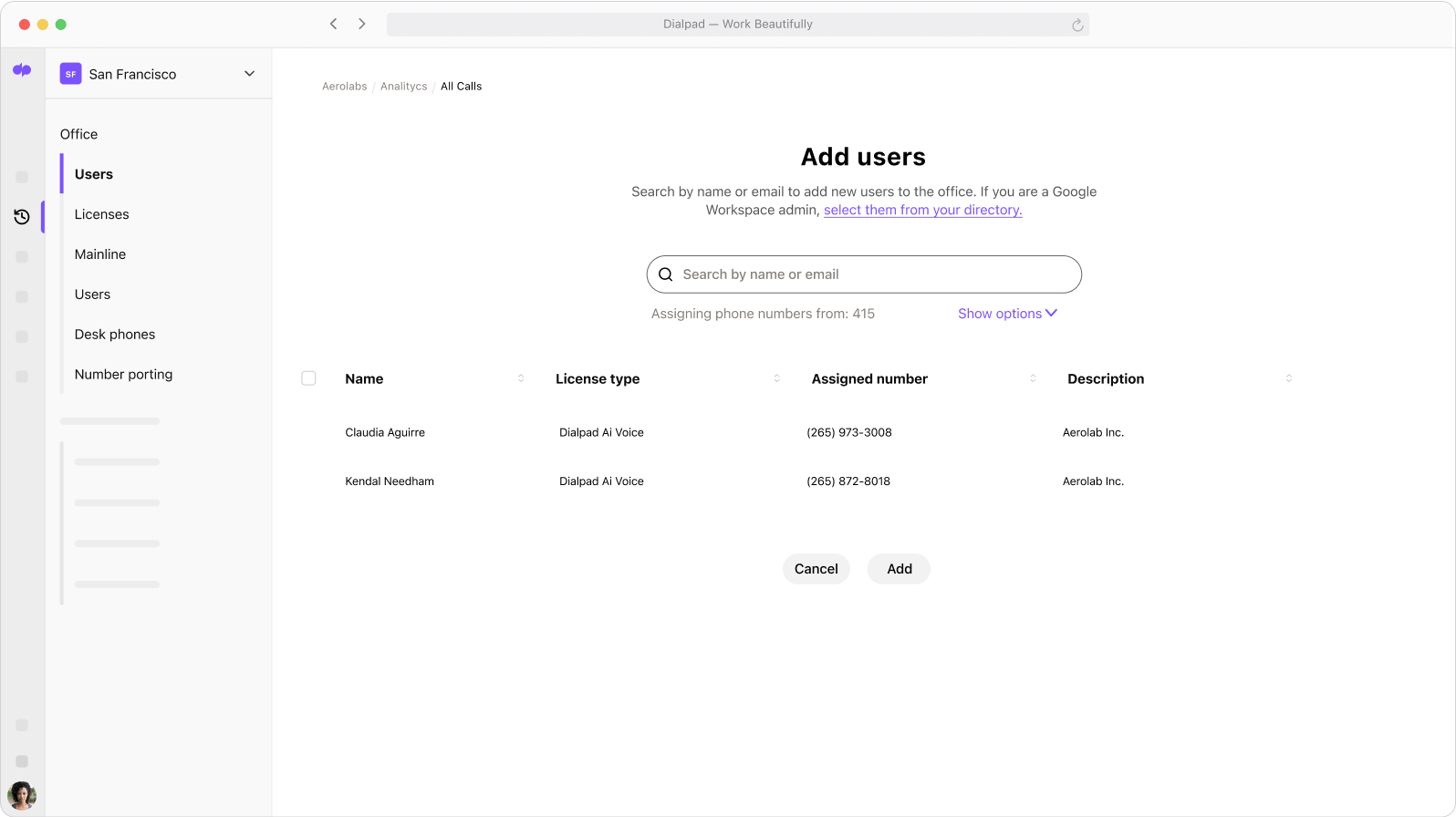Click the Description column header
Image resolution: width=1456 pixels, height=817 pixels.
coord(1106,378)
